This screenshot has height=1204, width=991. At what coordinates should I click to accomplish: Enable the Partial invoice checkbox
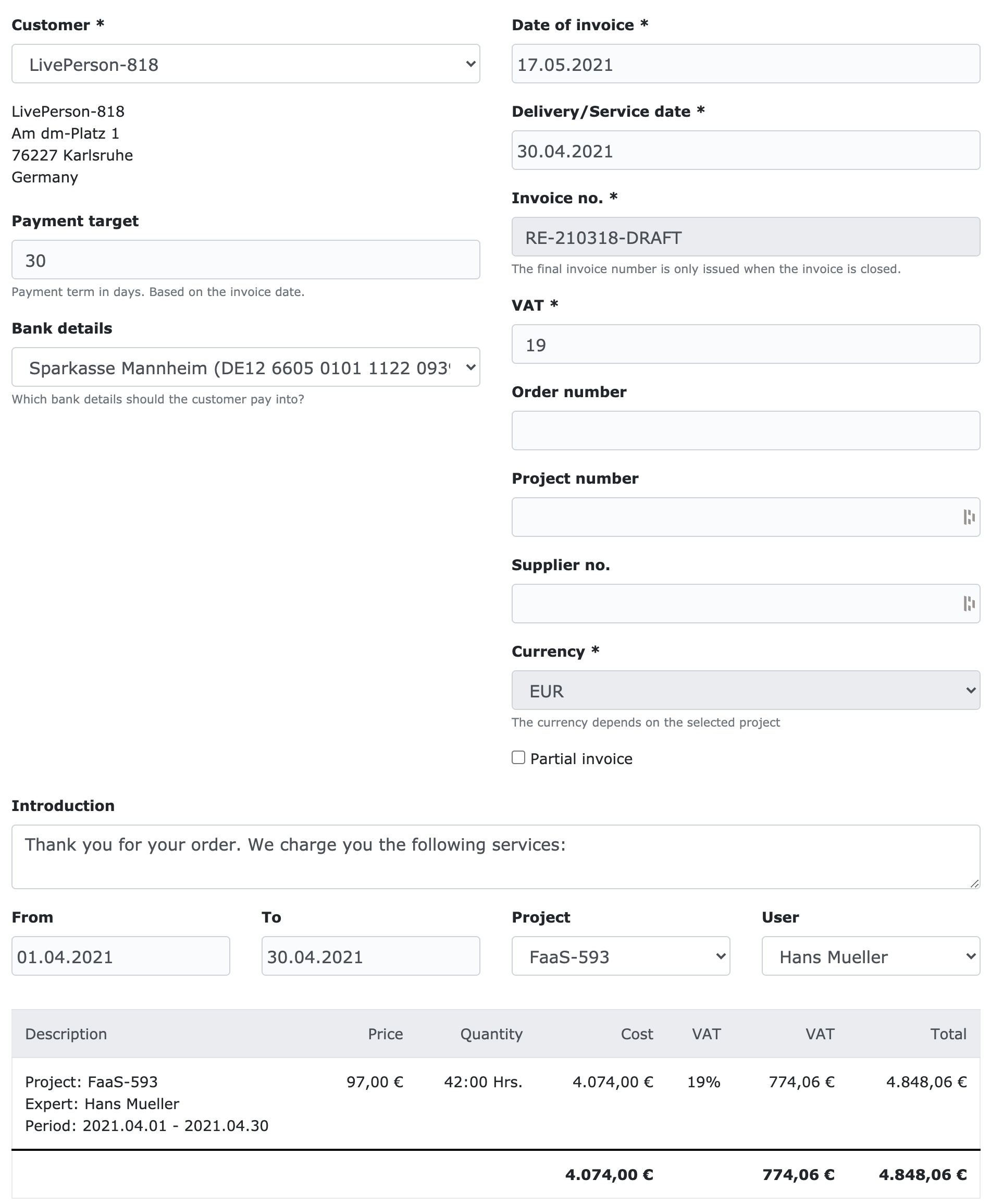point(518,758)
